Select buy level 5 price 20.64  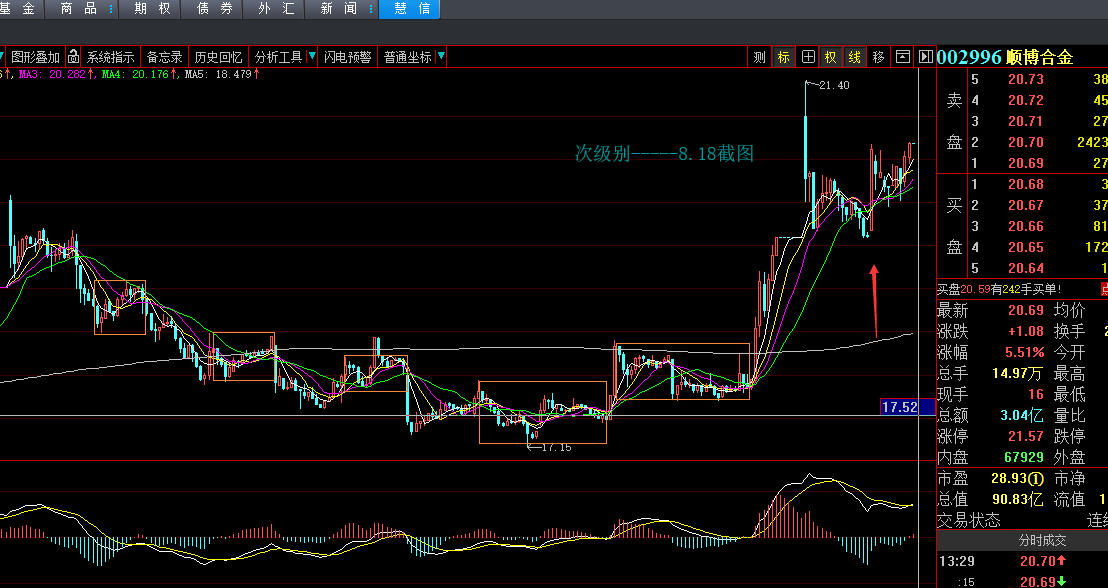coord(1025,269)
